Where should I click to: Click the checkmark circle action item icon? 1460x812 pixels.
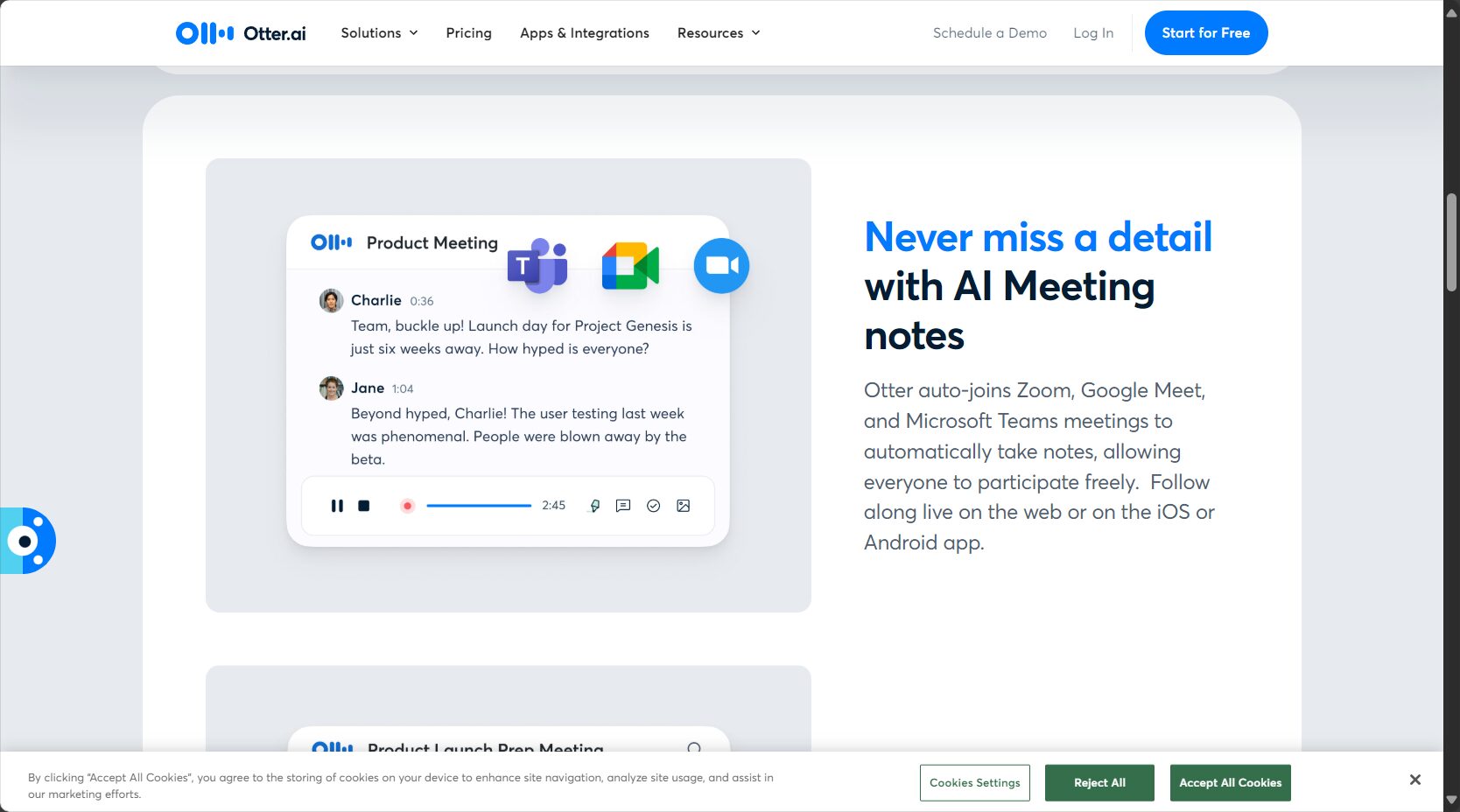point(653,506)
